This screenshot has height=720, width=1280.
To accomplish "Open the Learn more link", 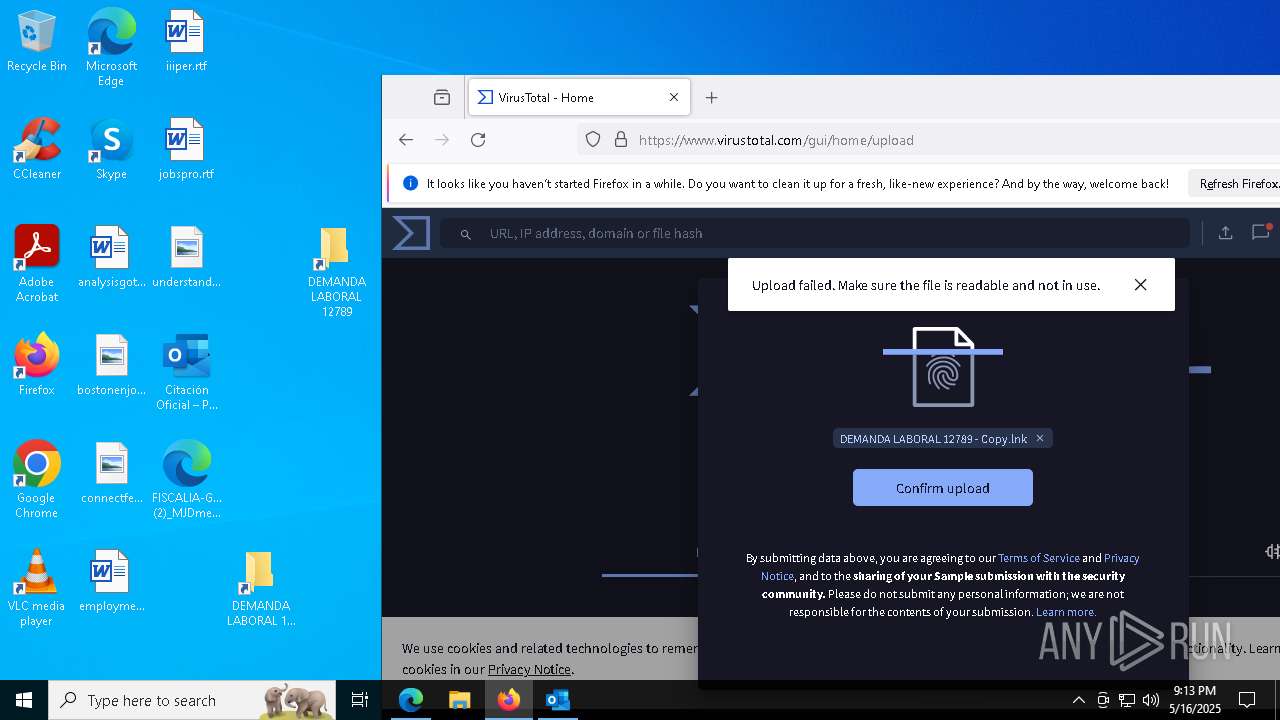I will point(1066,612).
